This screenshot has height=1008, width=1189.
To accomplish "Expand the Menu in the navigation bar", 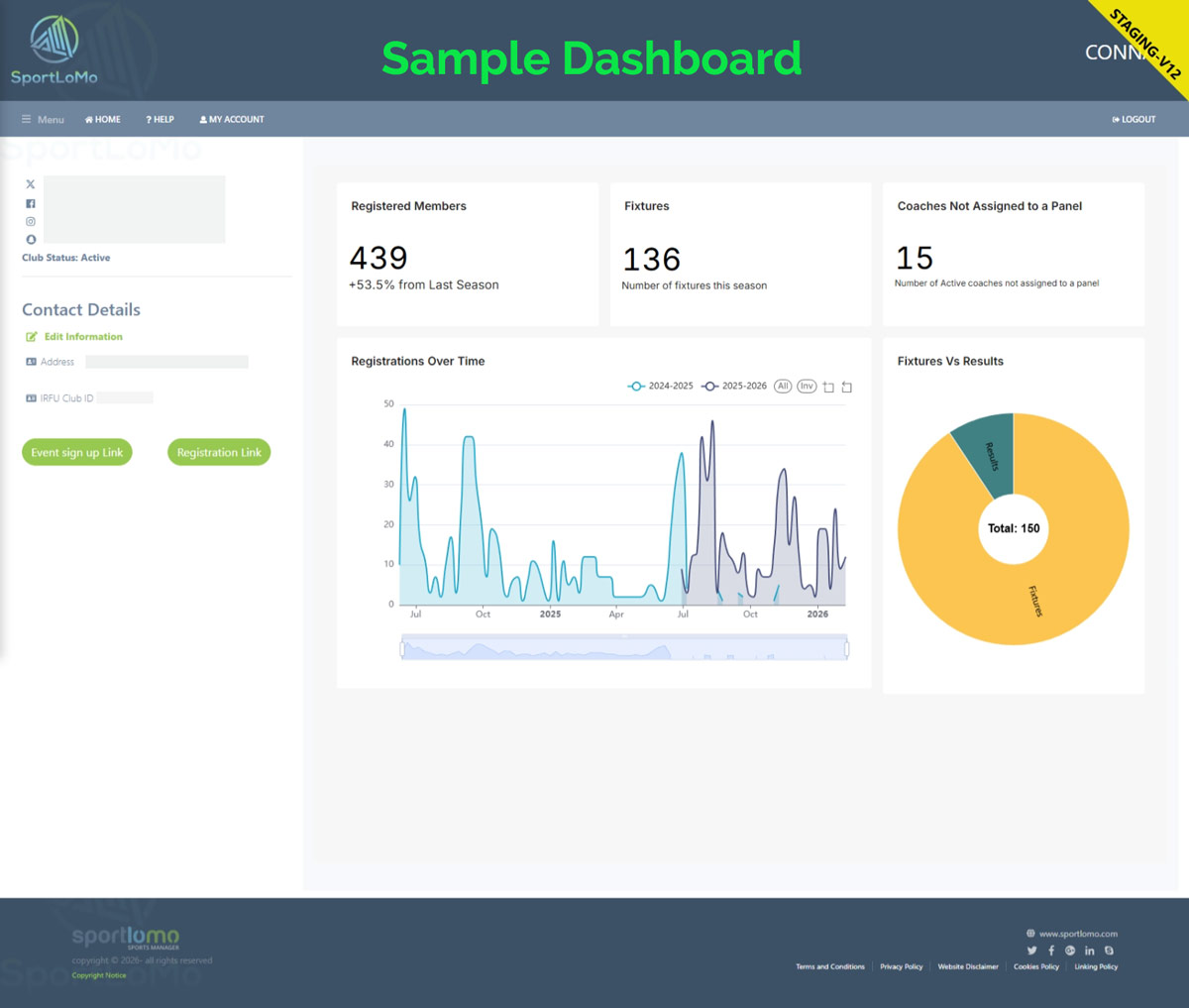I will (x=43, y=119).
